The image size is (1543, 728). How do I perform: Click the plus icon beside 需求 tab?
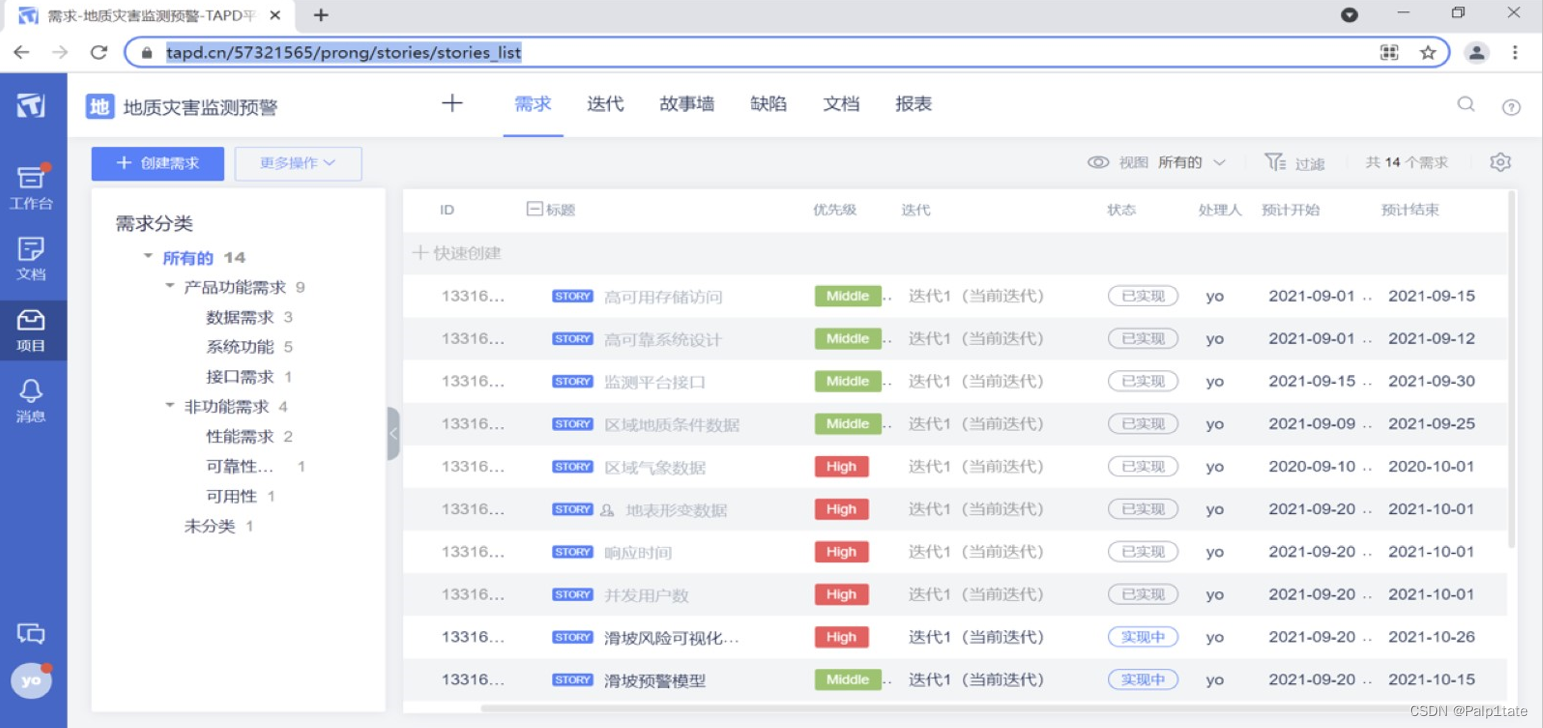click(x=452, y=103)
